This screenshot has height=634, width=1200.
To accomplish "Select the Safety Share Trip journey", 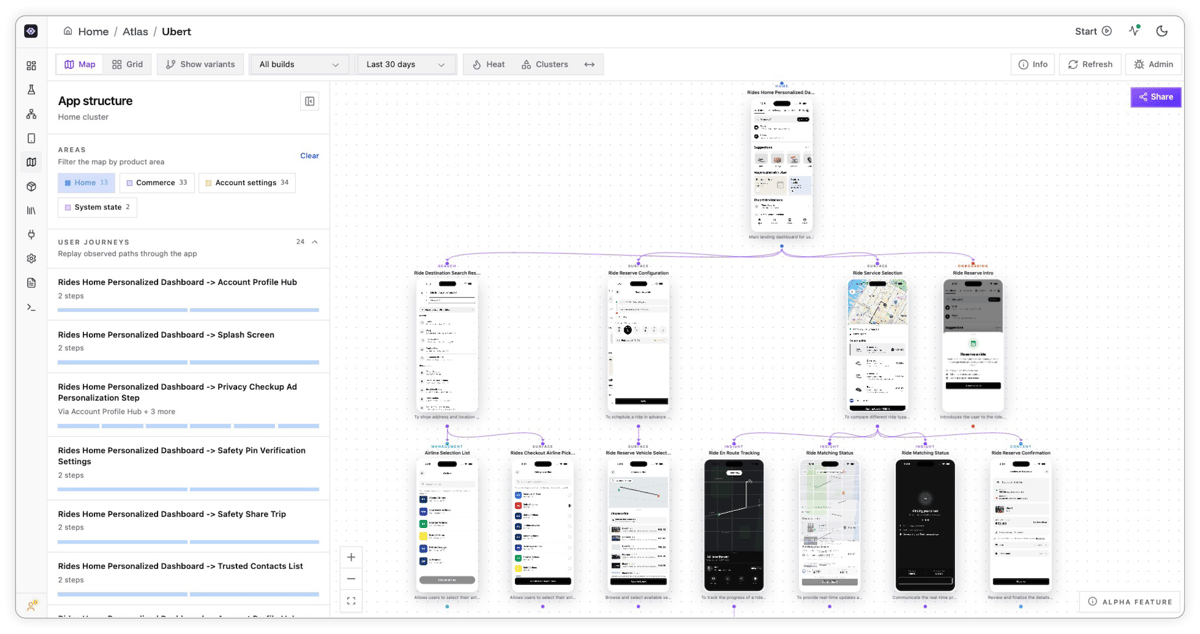I will tap(189, 526).
